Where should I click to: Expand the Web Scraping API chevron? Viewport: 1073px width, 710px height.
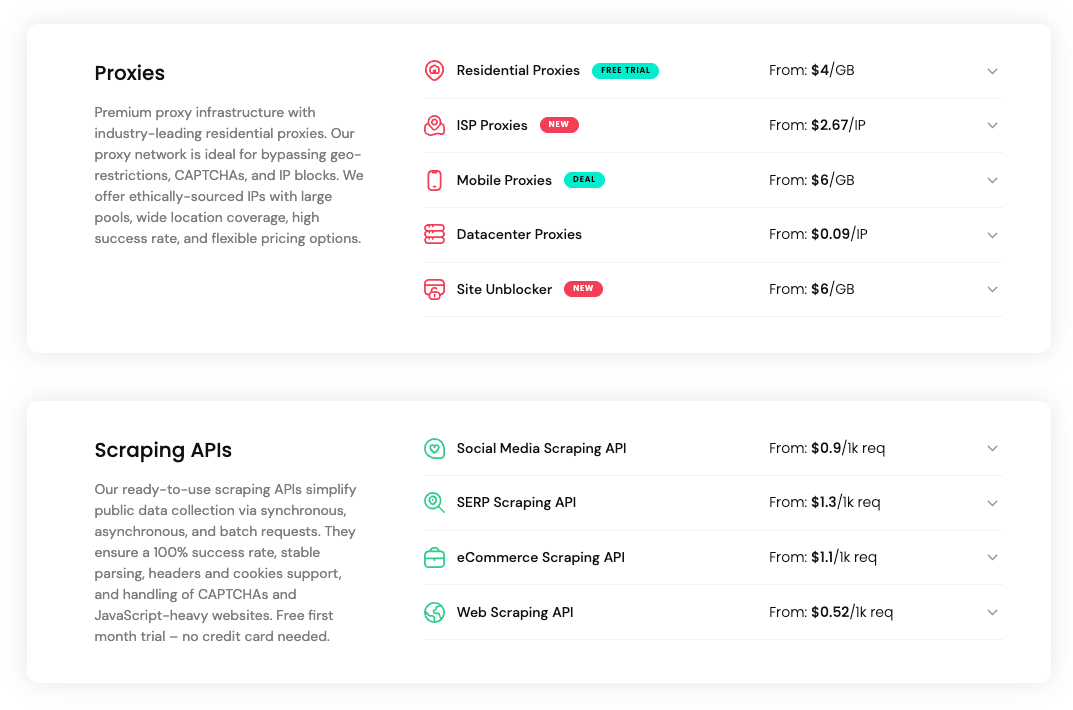pos(992,612)
